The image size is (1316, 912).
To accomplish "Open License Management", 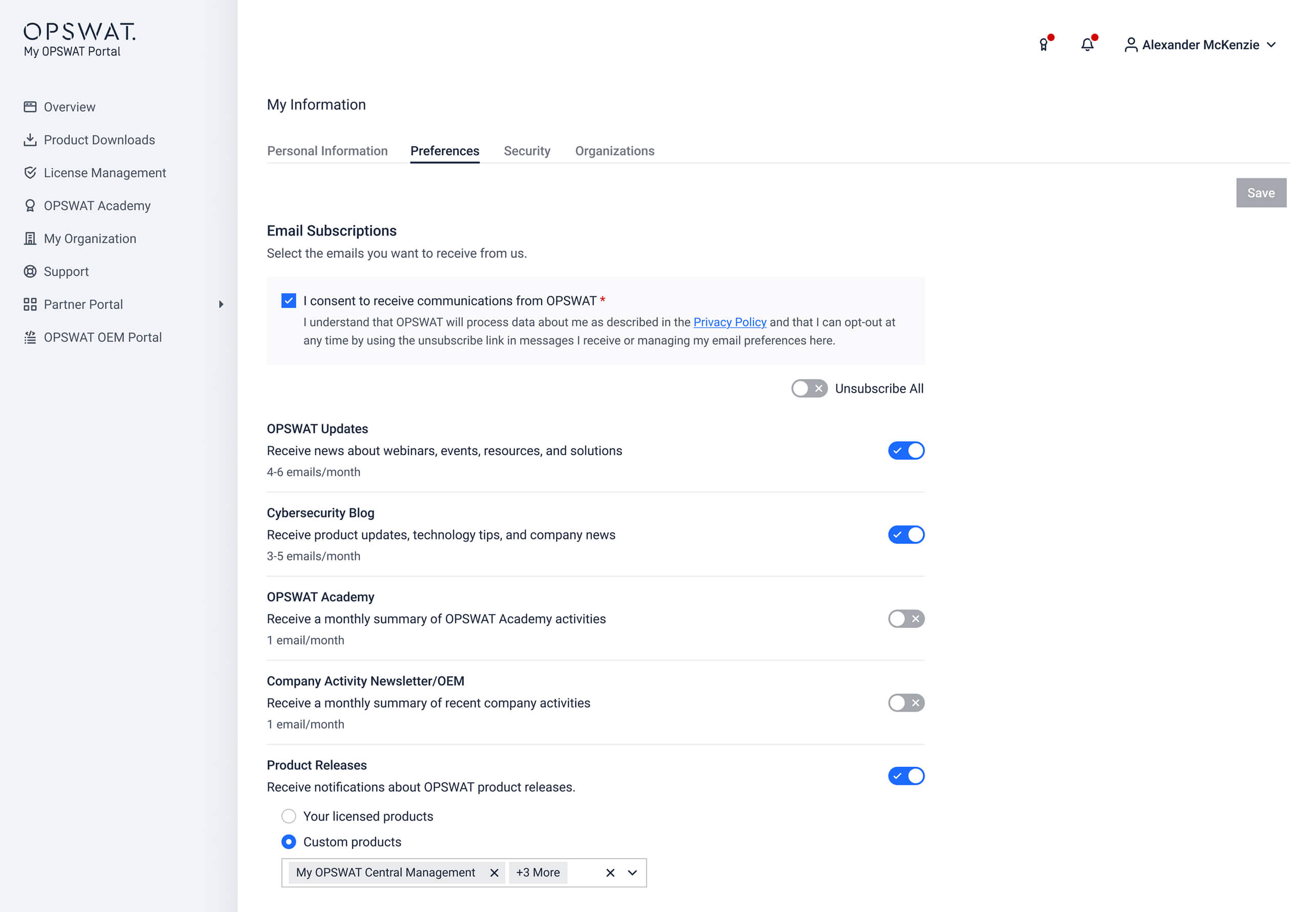I will (x=105, y=173).
